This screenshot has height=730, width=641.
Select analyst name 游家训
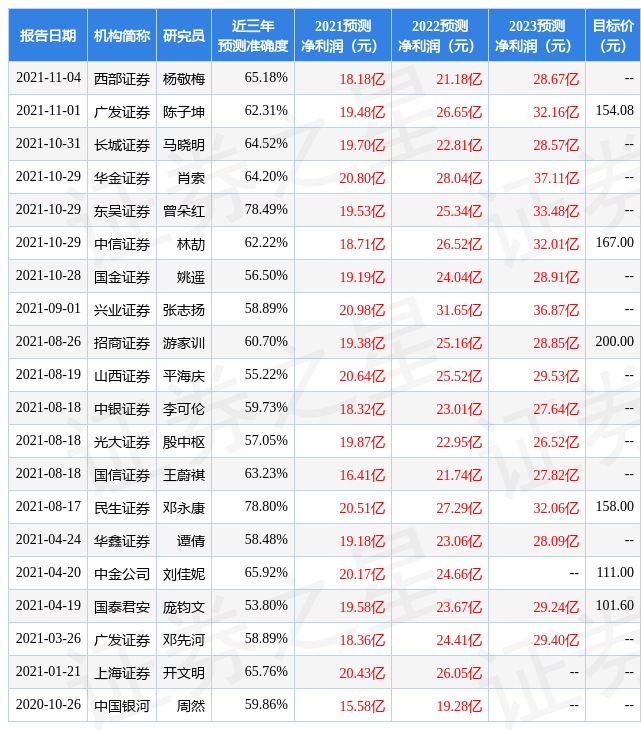184,343
